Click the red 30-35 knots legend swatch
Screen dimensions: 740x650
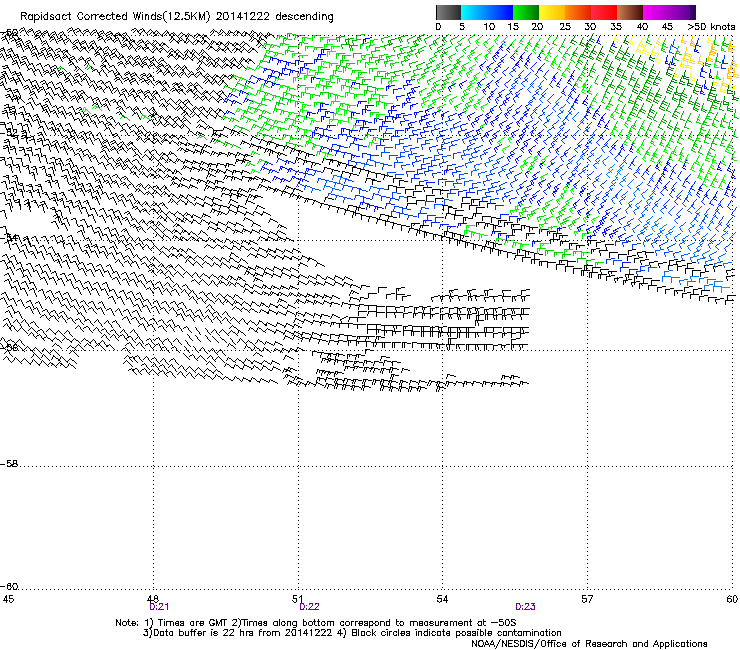604,12
